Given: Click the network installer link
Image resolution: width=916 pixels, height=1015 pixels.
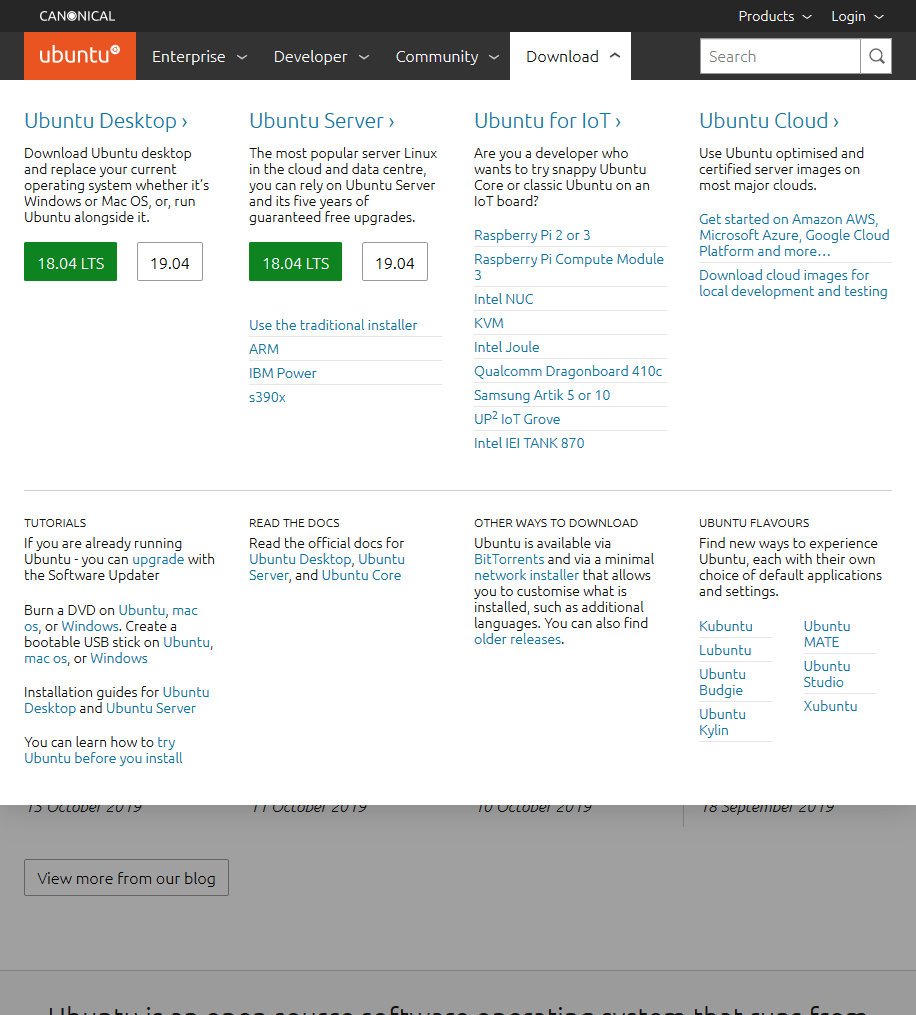Looking at the screenshot, I should pos(526,575).
